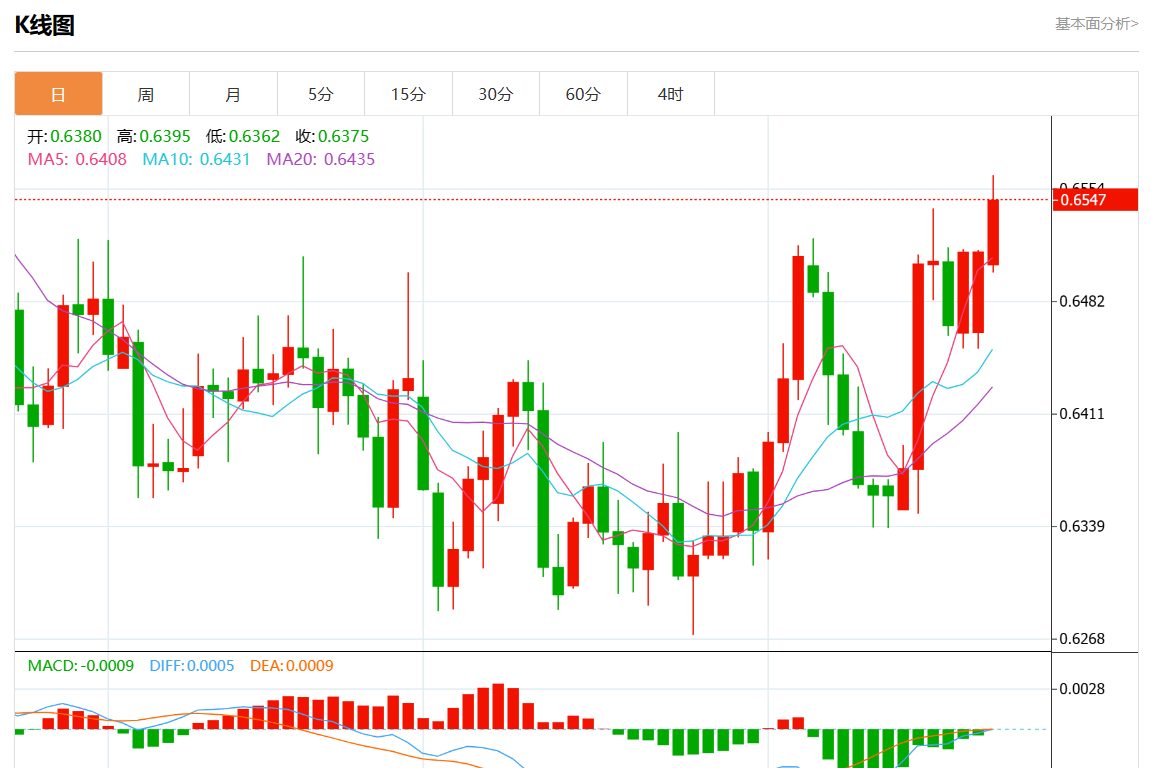1151x768 pixels.
Task: Click the 0.6482 price axis label
Action: click(x=1082, y=302)
